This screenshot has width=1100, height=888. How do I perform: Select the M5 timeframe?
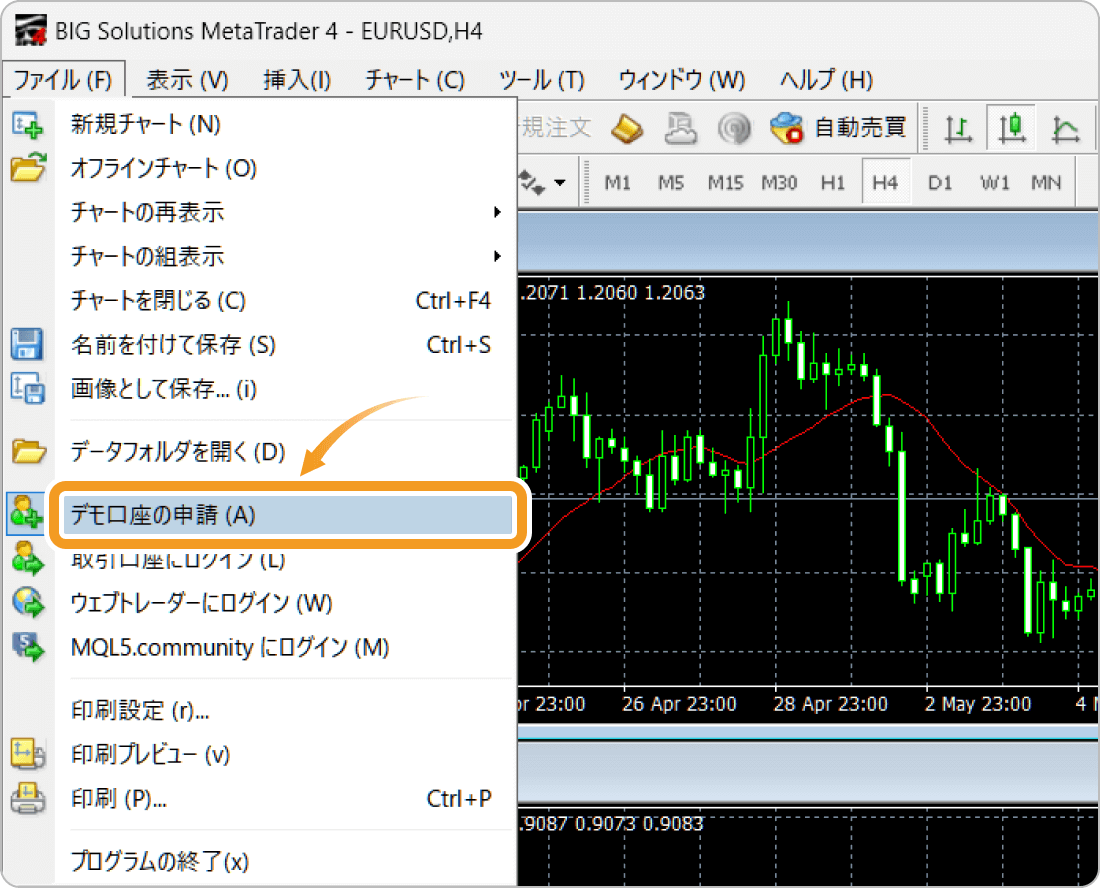[x=671, y=183]
